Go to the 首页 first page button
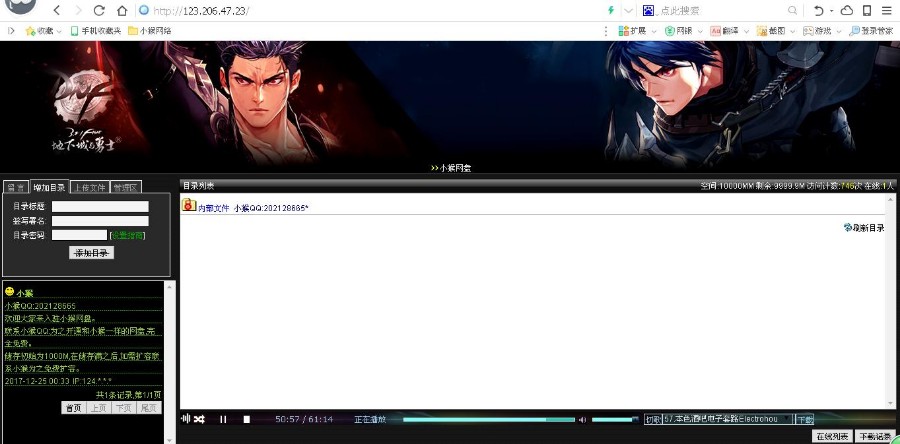 coord(73,408)
